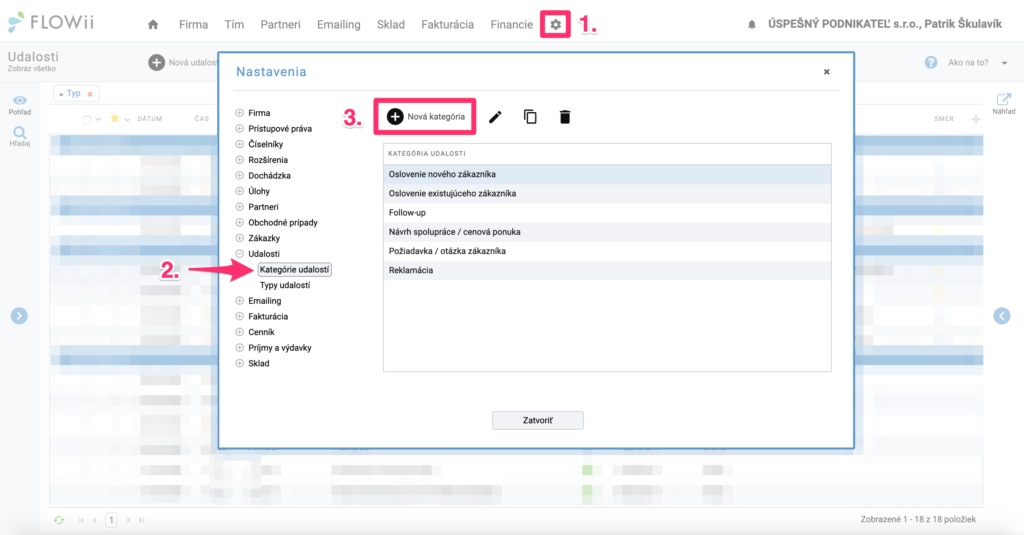Click the edit pencil icon
Image resolution: width=1024 pixels, height=535 pixels.
495,117
